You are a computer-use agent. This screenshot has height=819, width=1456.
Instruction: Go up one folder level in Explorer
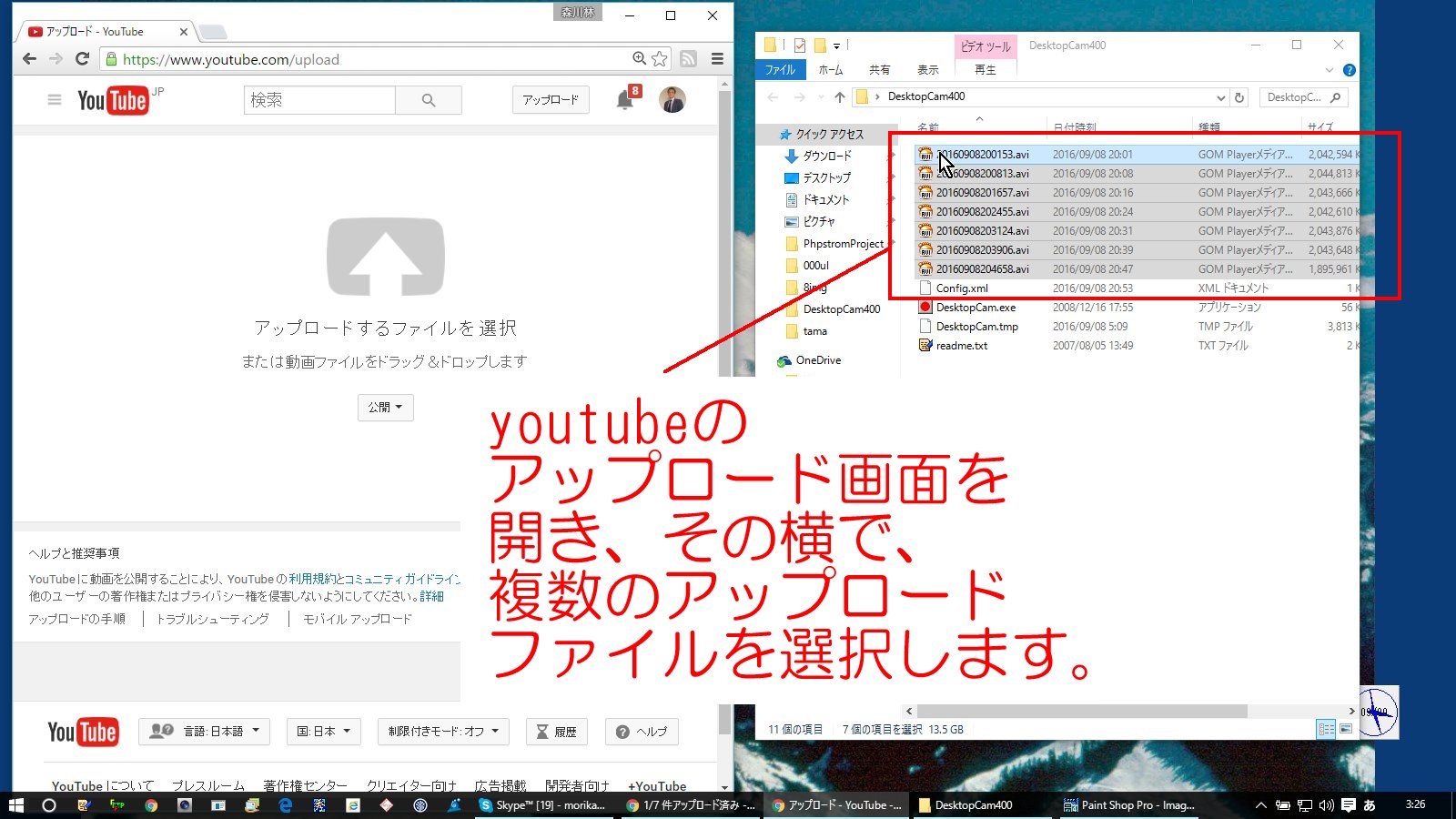[x=839, y=96]
